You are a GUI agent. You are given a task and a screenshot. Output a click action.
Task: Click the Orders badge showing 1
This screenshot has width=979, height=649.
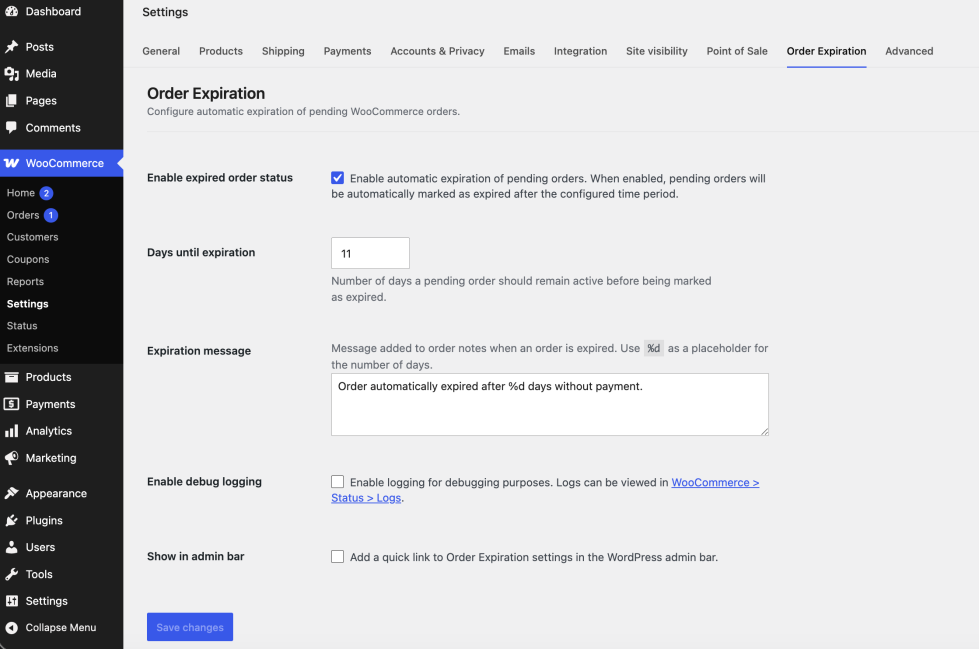(x=51, y=216)
